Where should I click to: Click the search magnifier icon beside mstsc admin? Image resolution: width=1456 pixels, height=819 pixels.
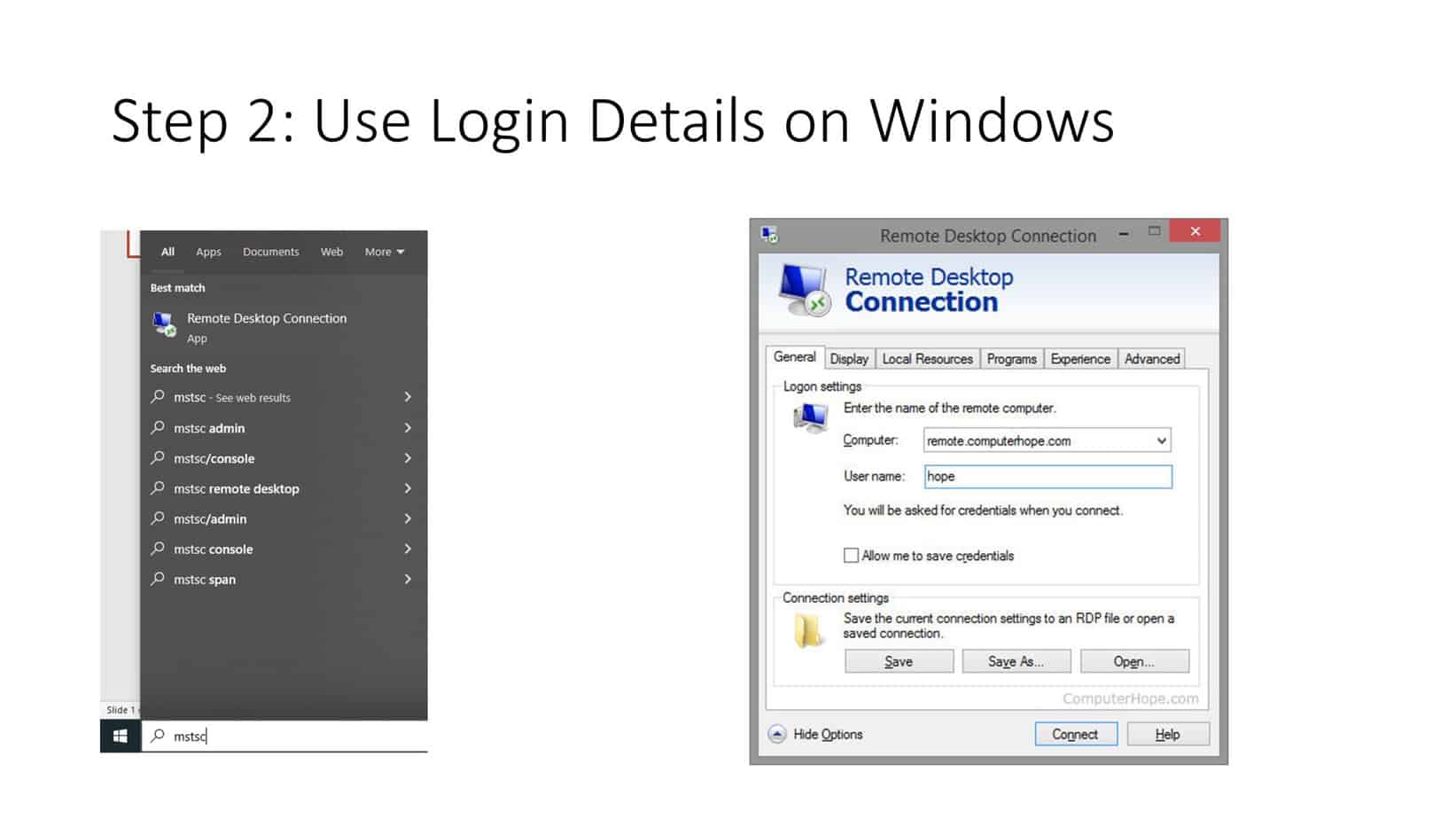[158, 428]
